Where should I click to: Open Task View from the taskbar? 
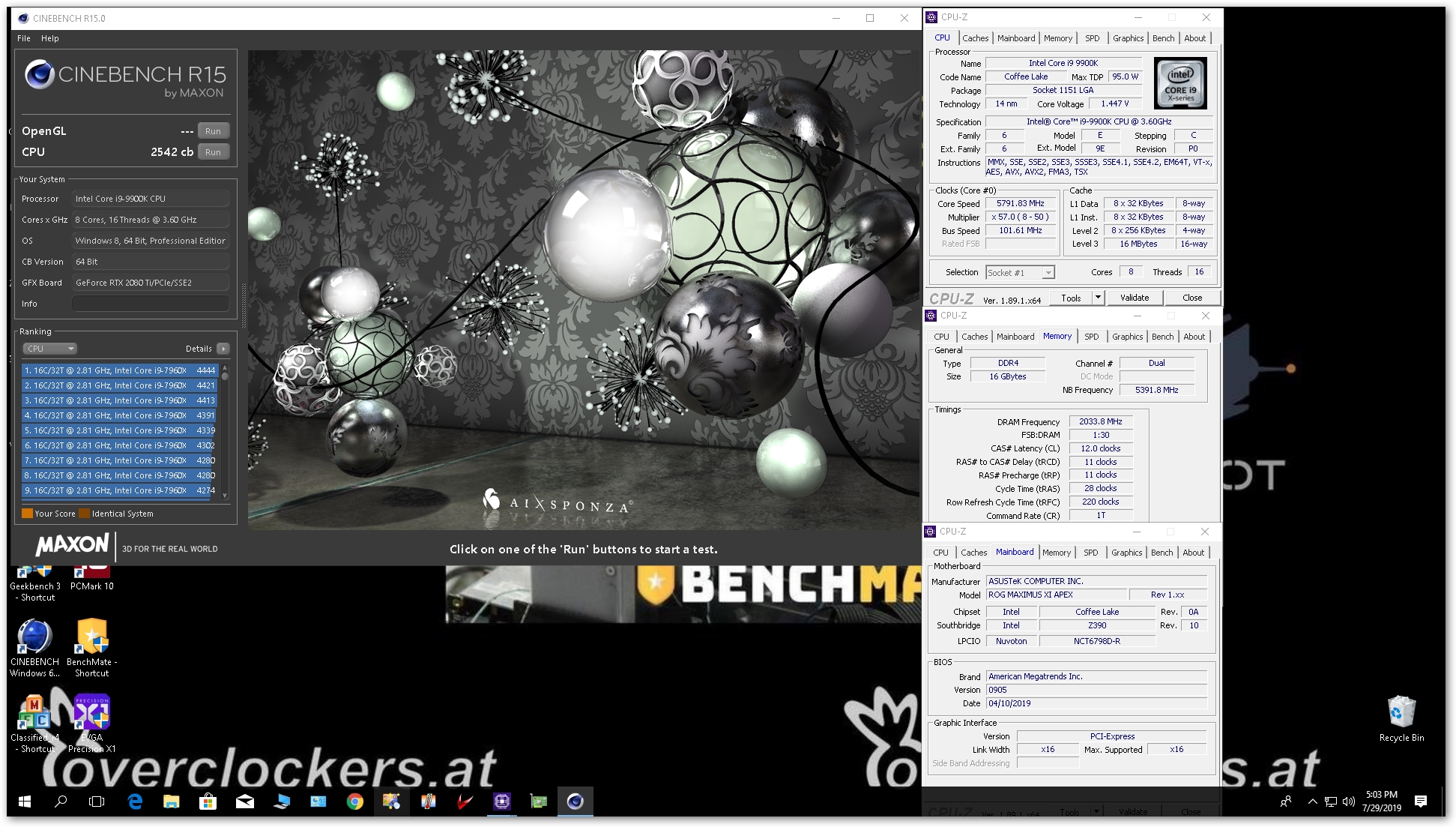97,802
